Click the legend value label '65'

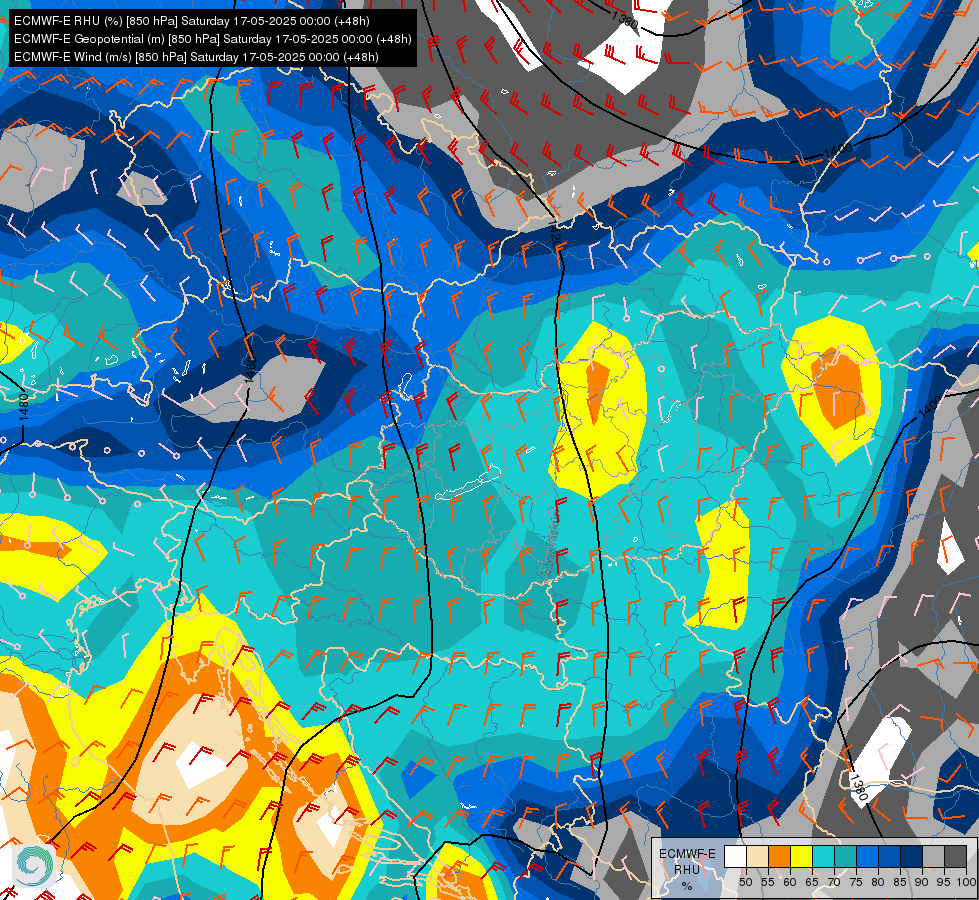click(812, 882)
